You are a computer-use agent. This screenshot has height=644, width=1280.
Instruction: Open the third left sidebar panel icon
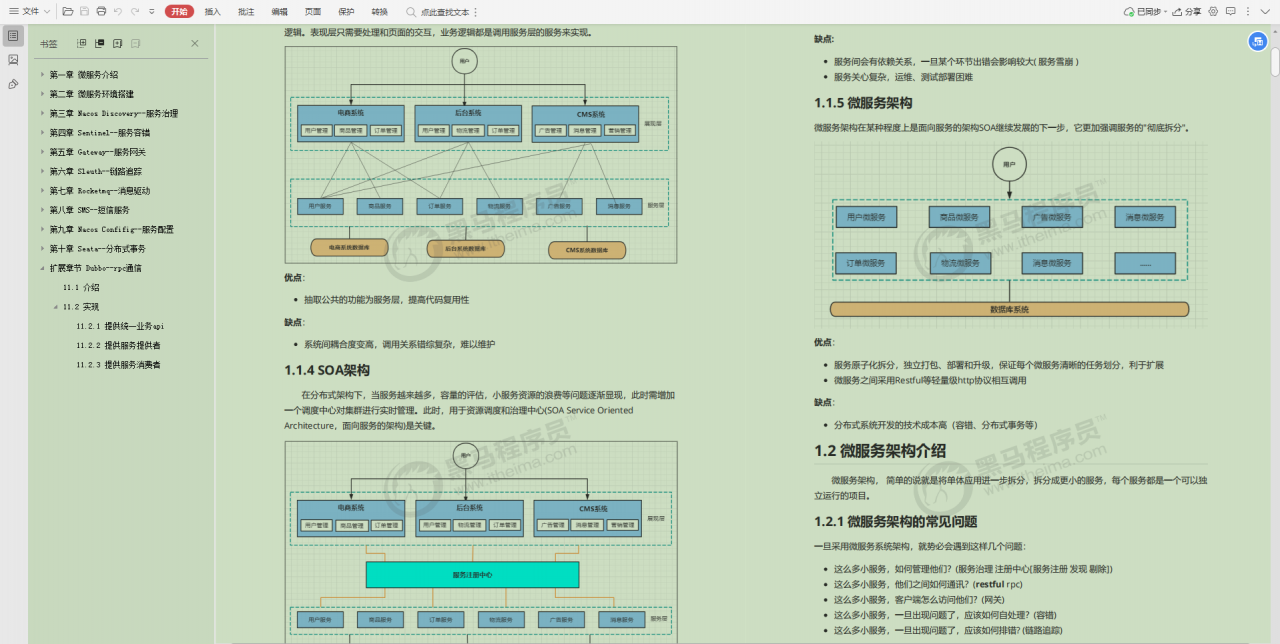pyautogui.click(x=13, y=83)
